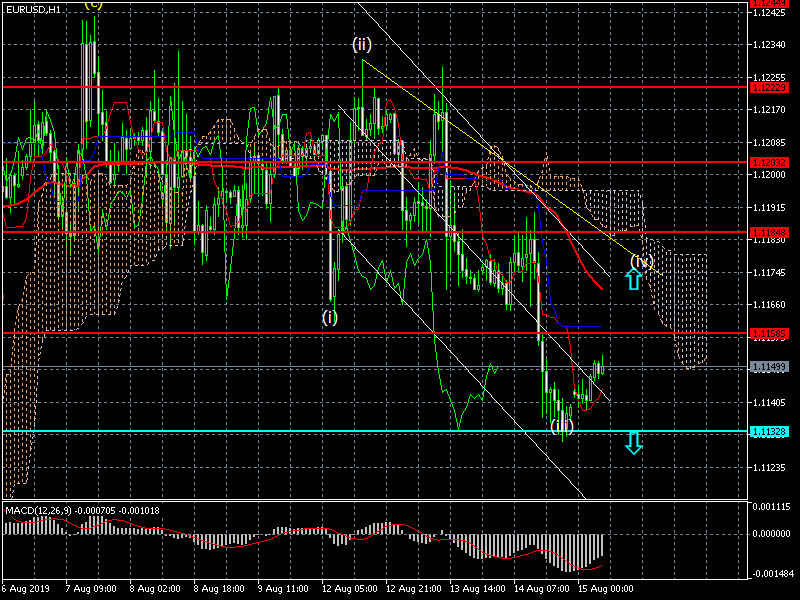Select the (i) wave label
This screenshot has width=800, height=600.
coord(330,317)
